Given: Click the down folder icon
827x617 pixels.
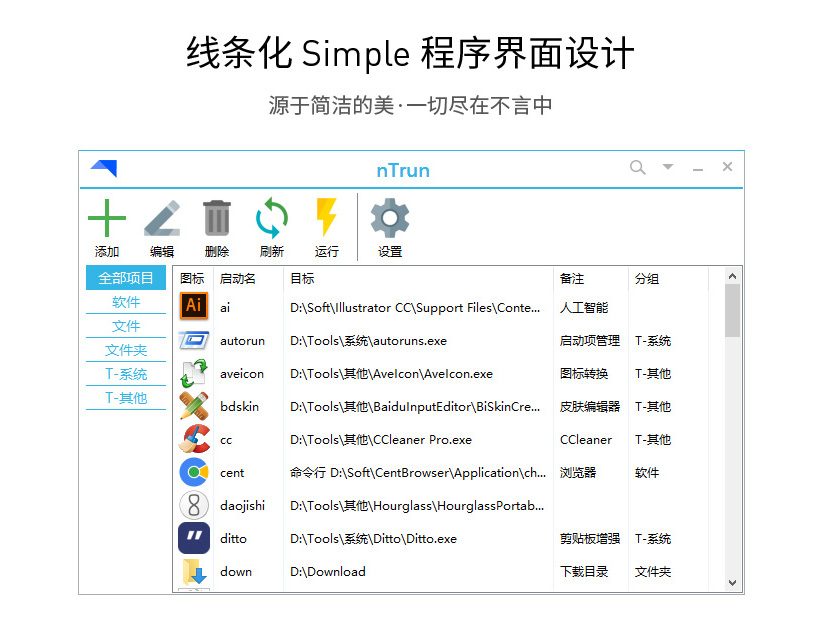Looking at the screenshot, I should coord(194,571).
